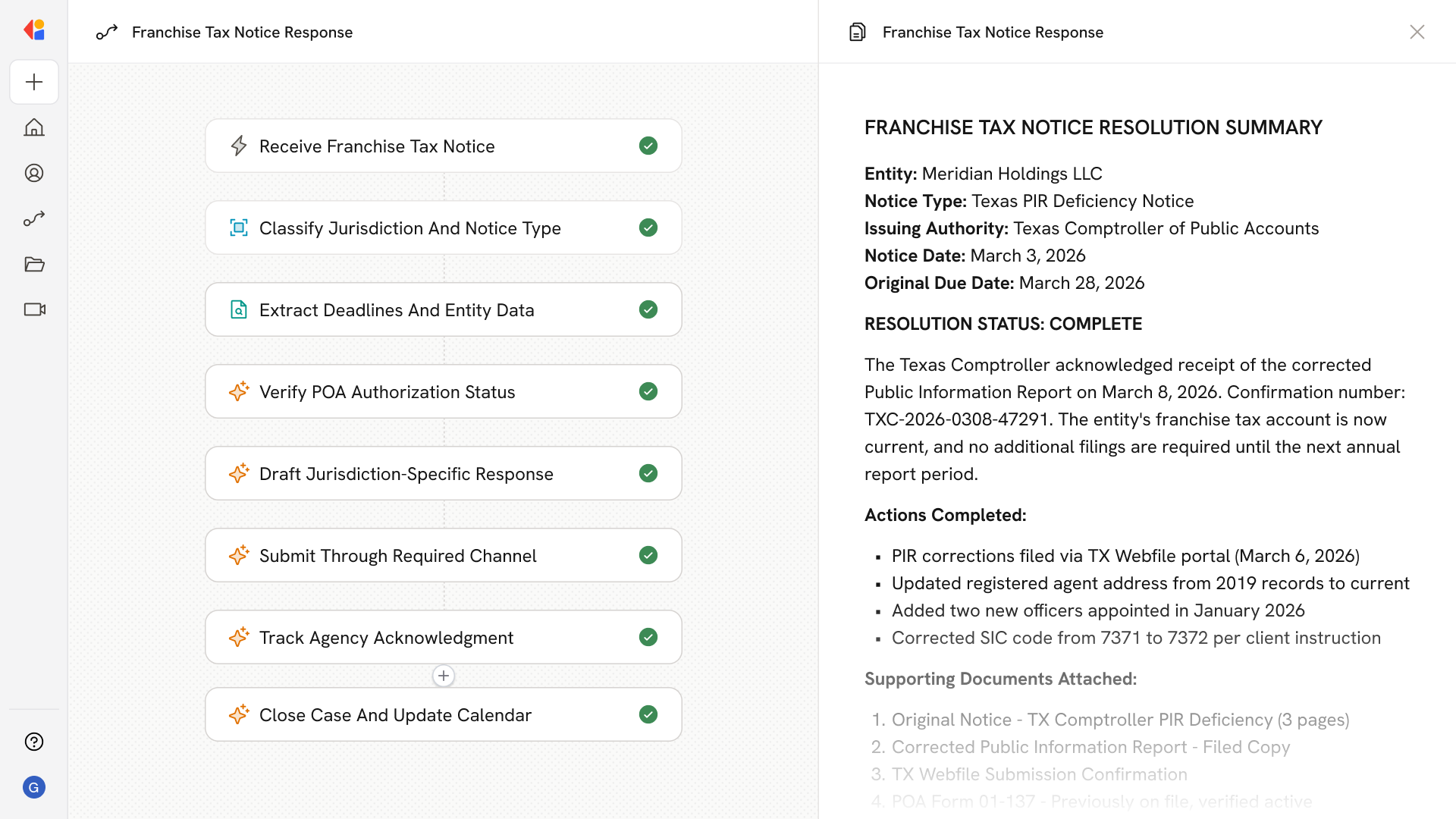Open the help question mark icon
Viewport: 1456px width, 819px height.
click(34, 742)
